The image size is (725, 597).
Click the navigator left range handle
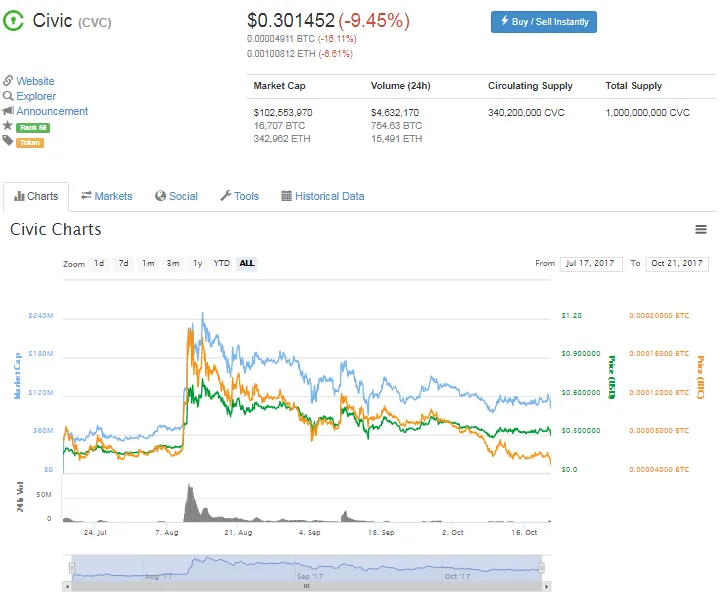[72, 567]
